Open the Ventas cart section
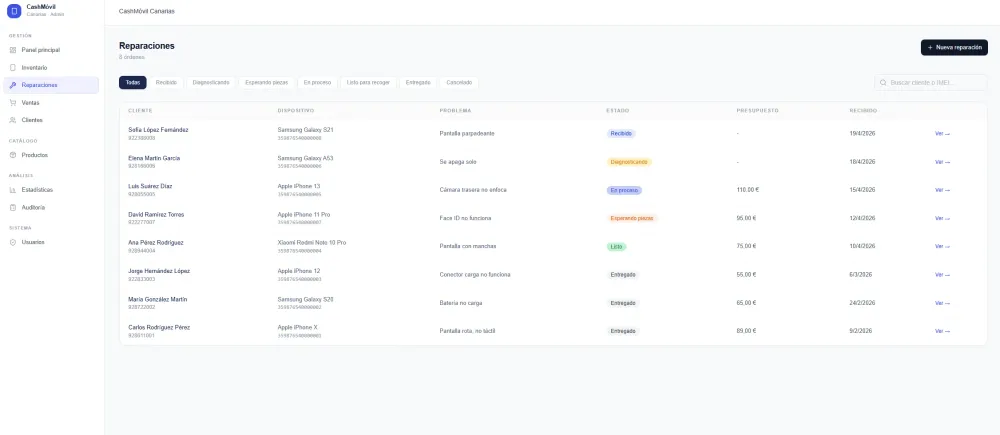This screenshot has height=435, width=1000. 30,102
